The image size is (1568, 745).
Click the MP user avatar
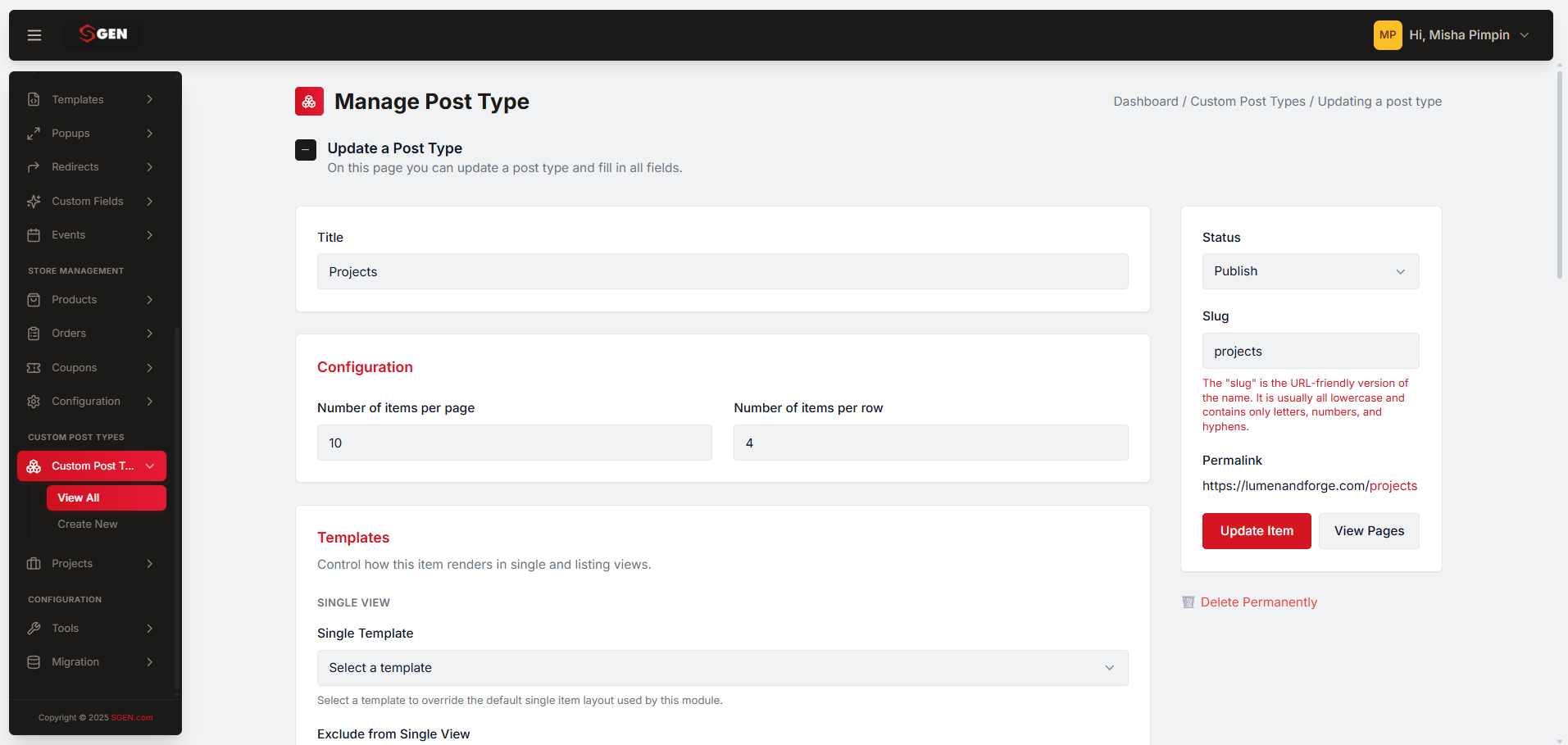[1388, 35]
